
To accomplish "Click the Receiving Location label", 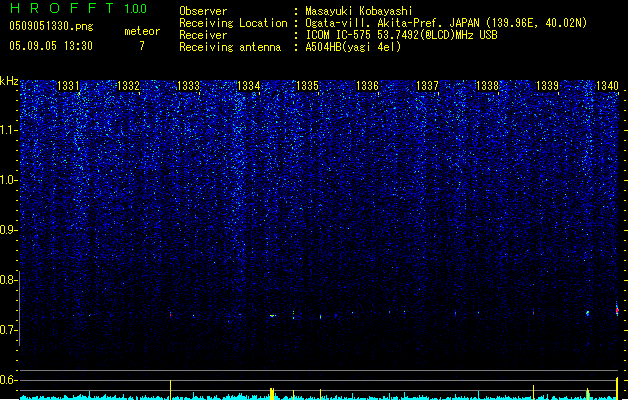I will point(233,23).
